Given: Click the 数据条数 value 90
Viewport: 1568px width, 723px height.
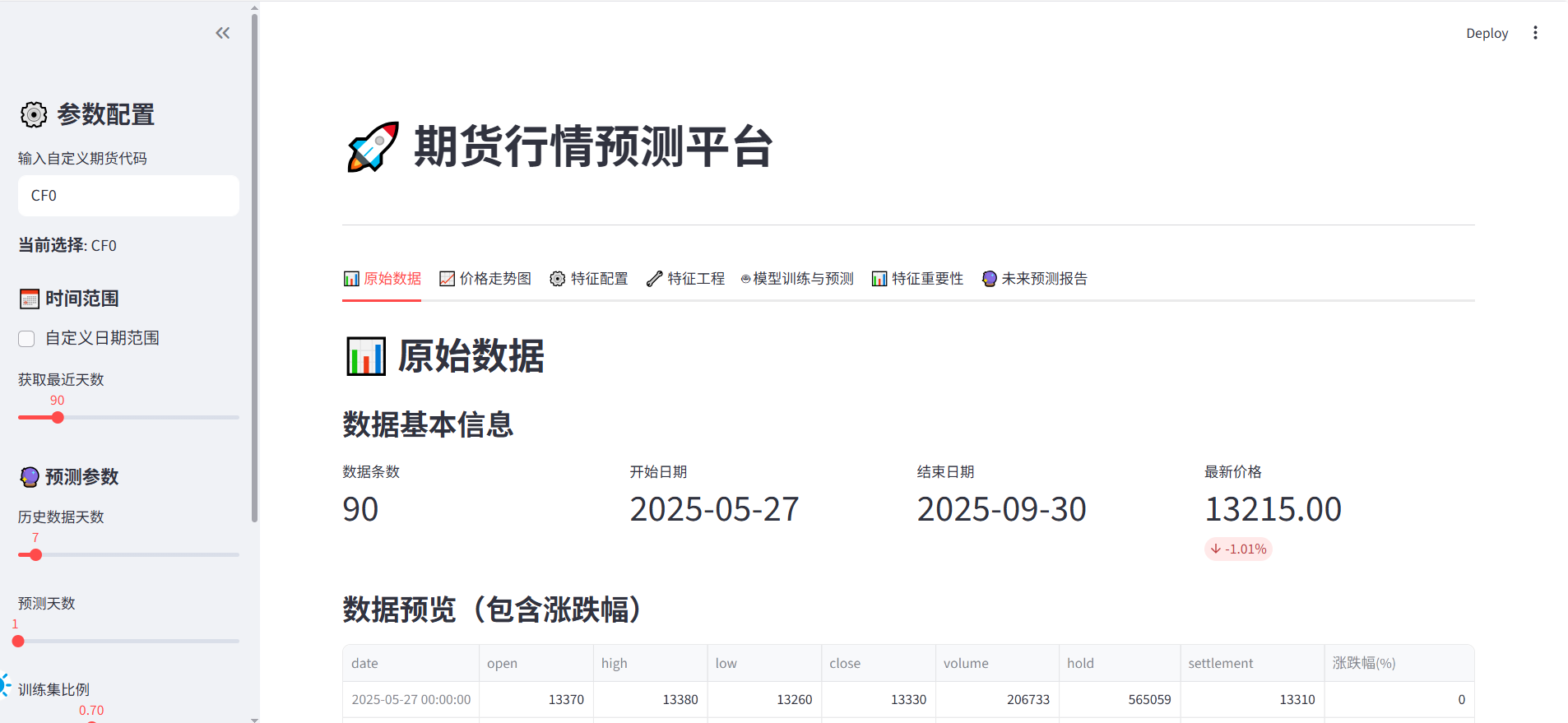Looking at the screenshot, I should click(x=360, y=509).
